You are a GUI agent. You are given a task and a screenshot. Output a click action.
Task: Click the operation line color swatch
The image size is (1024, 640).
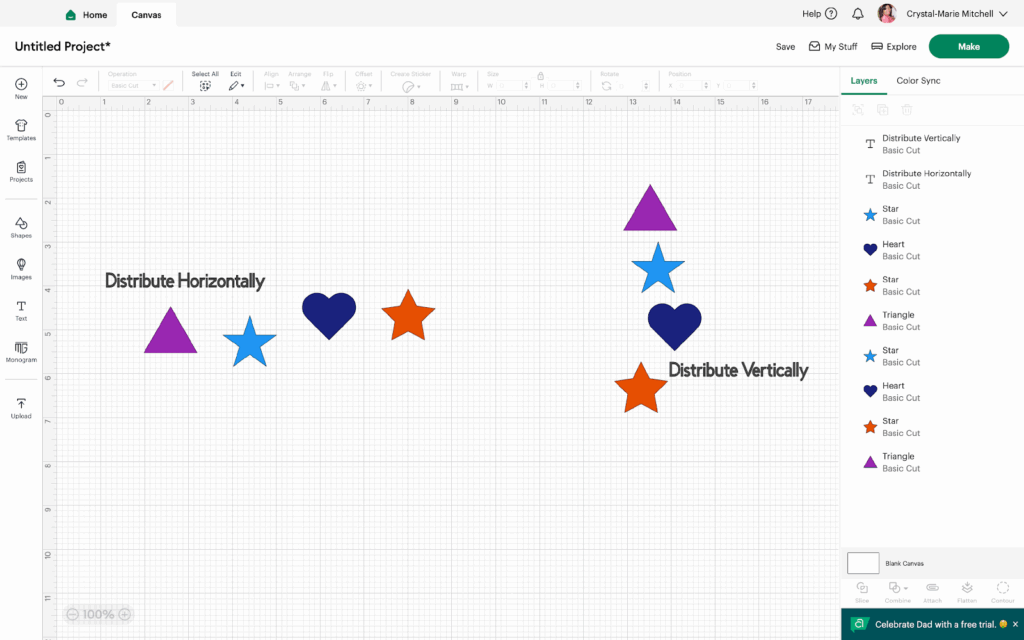point(168,86)
